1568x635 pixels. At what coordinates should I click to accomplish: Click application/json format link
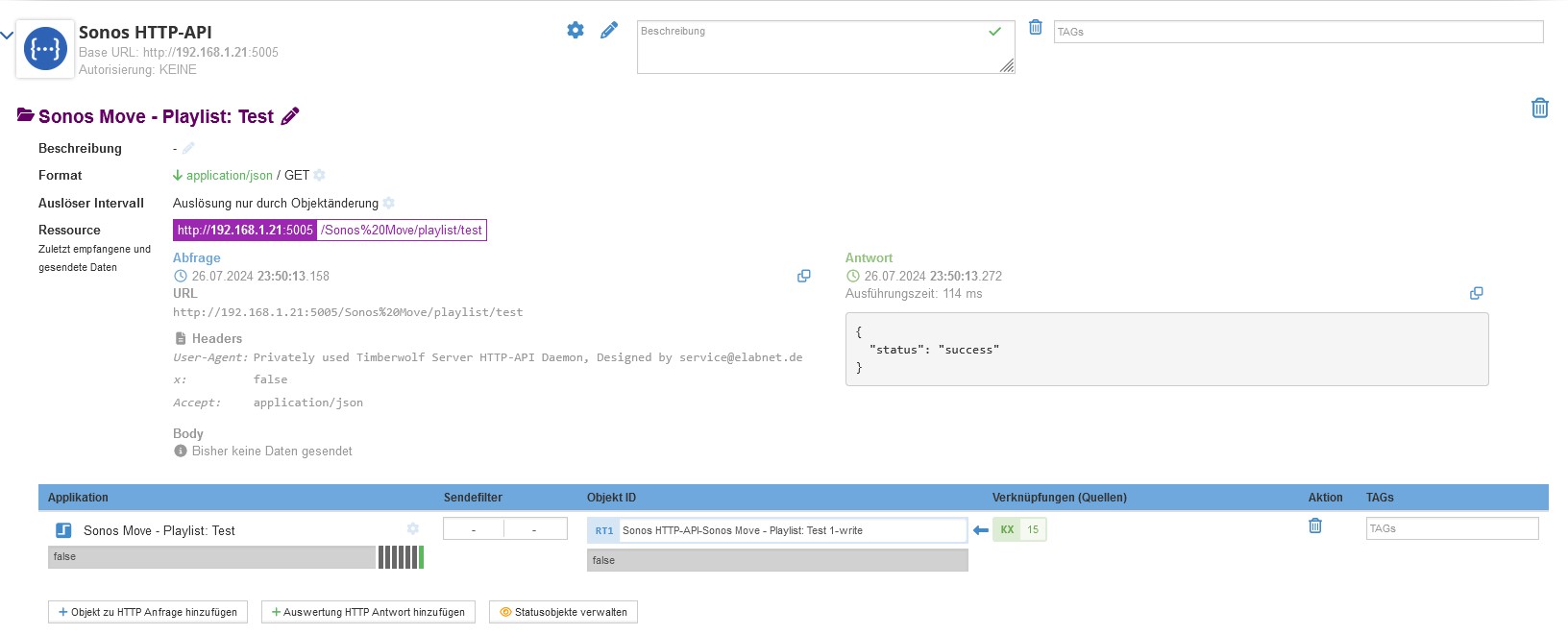pos(230,175)
